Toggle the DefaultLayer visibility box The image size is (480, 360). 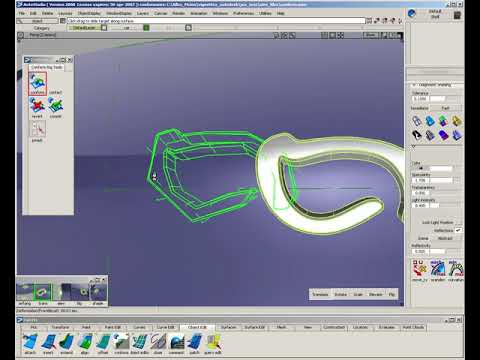click(x=104, y=28)
